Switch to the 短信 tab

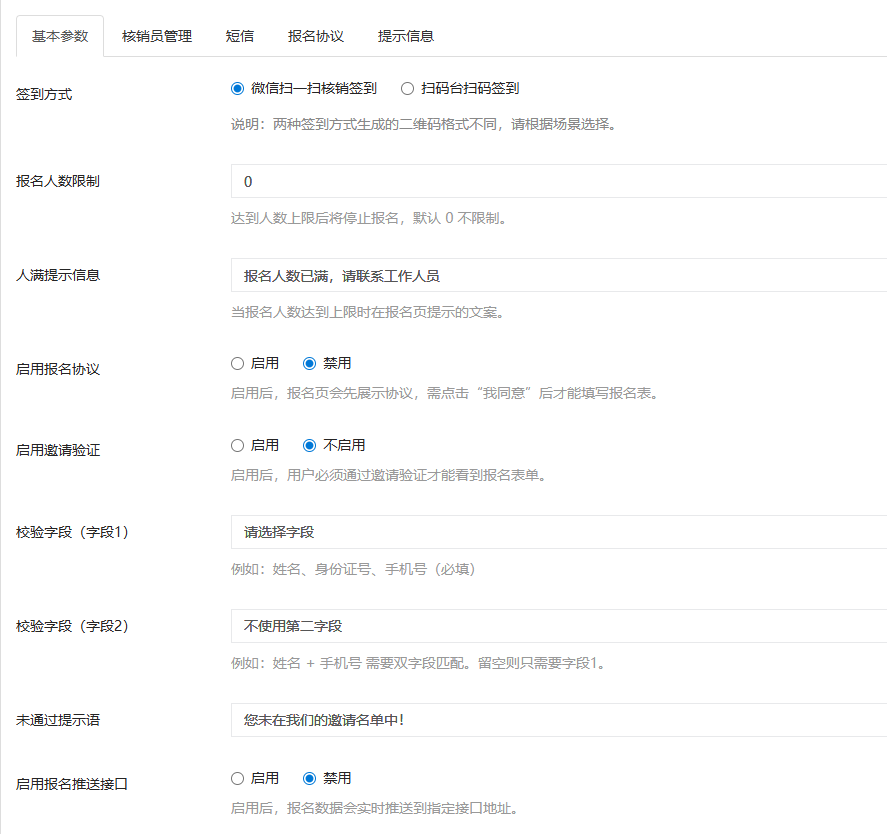tap(239, 36)
